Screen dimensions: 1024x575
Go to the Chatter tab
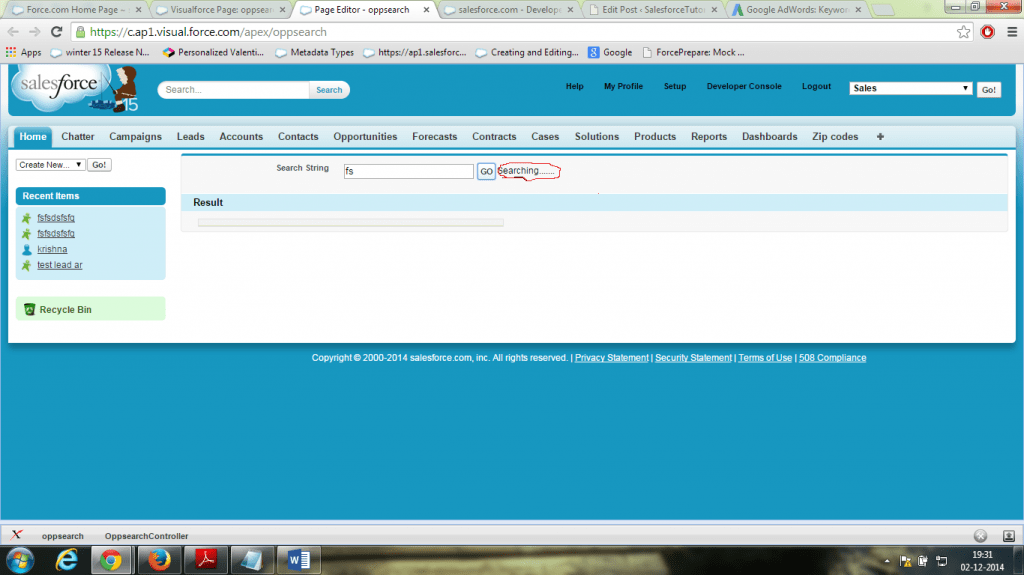78,137
